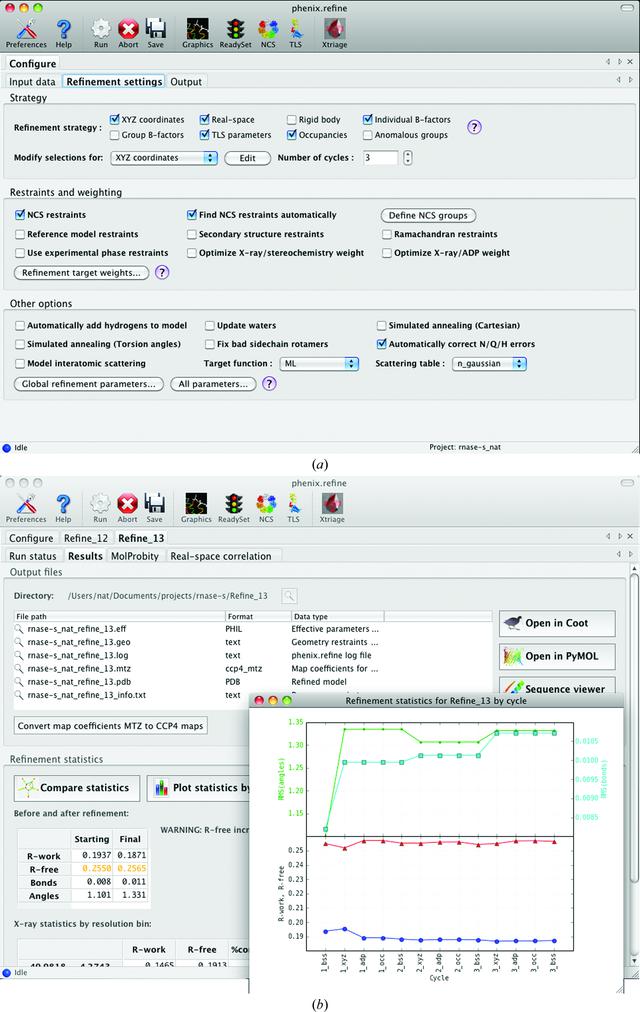Toggle XYZ coordinates strategy checkbox
640x1012 pixels.
point(114,119)
